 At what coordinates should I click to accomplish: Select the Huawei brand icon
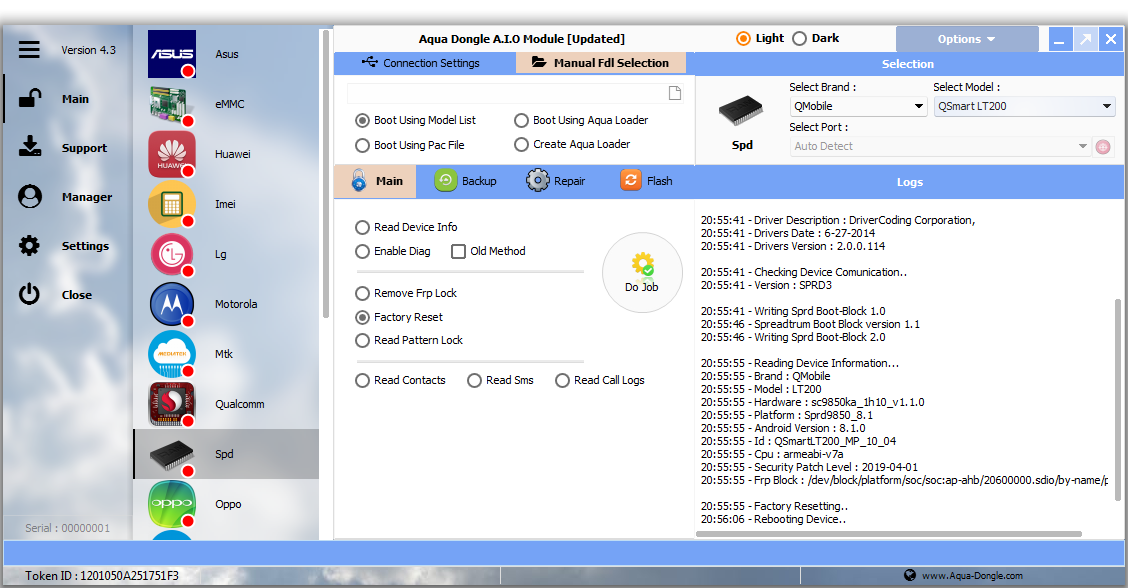[x=172, y=154]
